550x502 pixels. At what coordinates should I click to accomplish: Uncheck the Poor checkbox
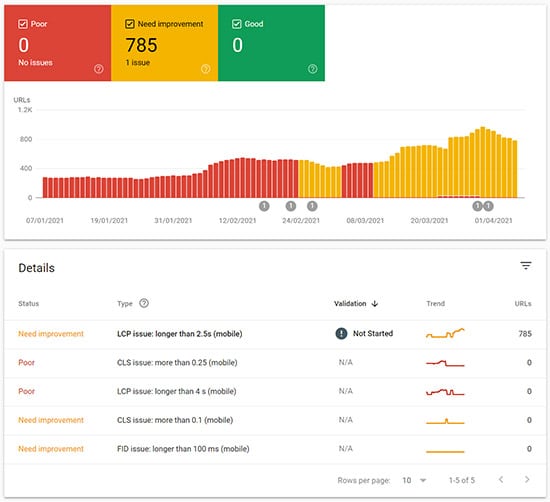(23, 24)
